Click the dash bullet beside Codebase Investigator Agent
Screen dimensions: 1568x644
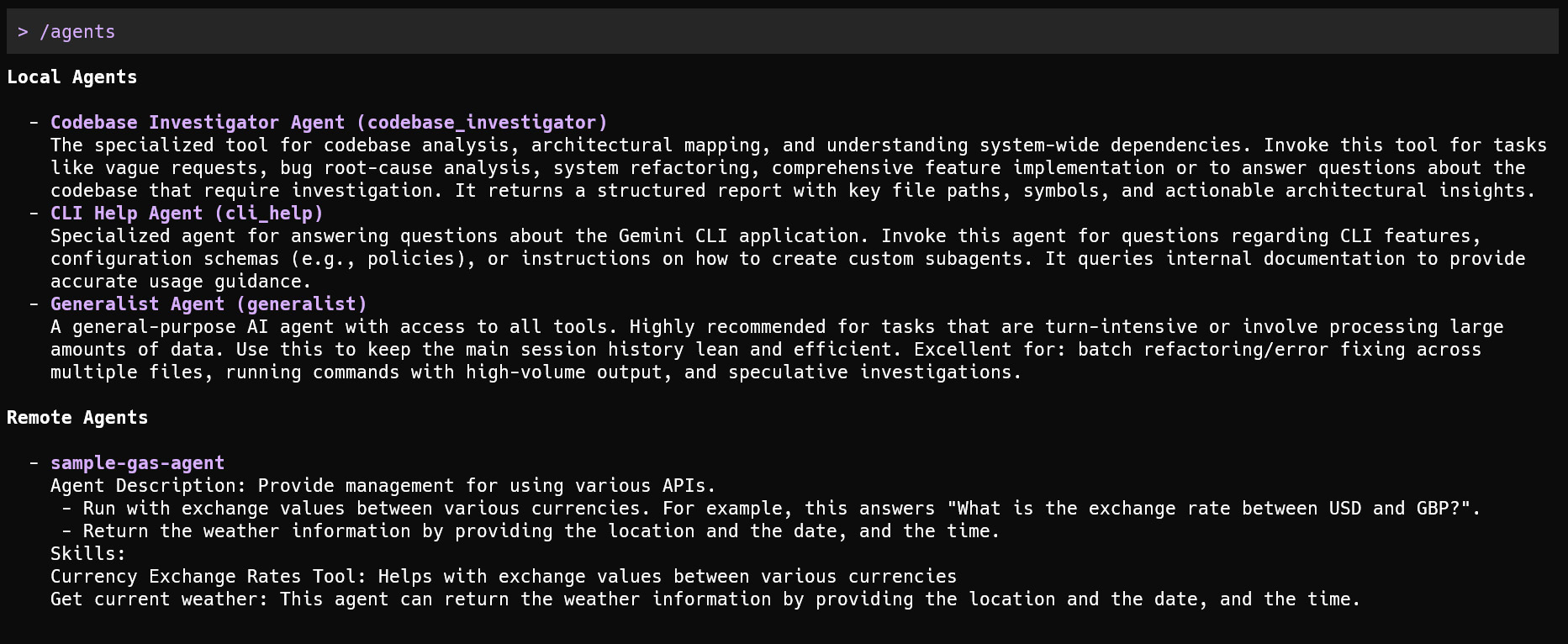(34, 123)
